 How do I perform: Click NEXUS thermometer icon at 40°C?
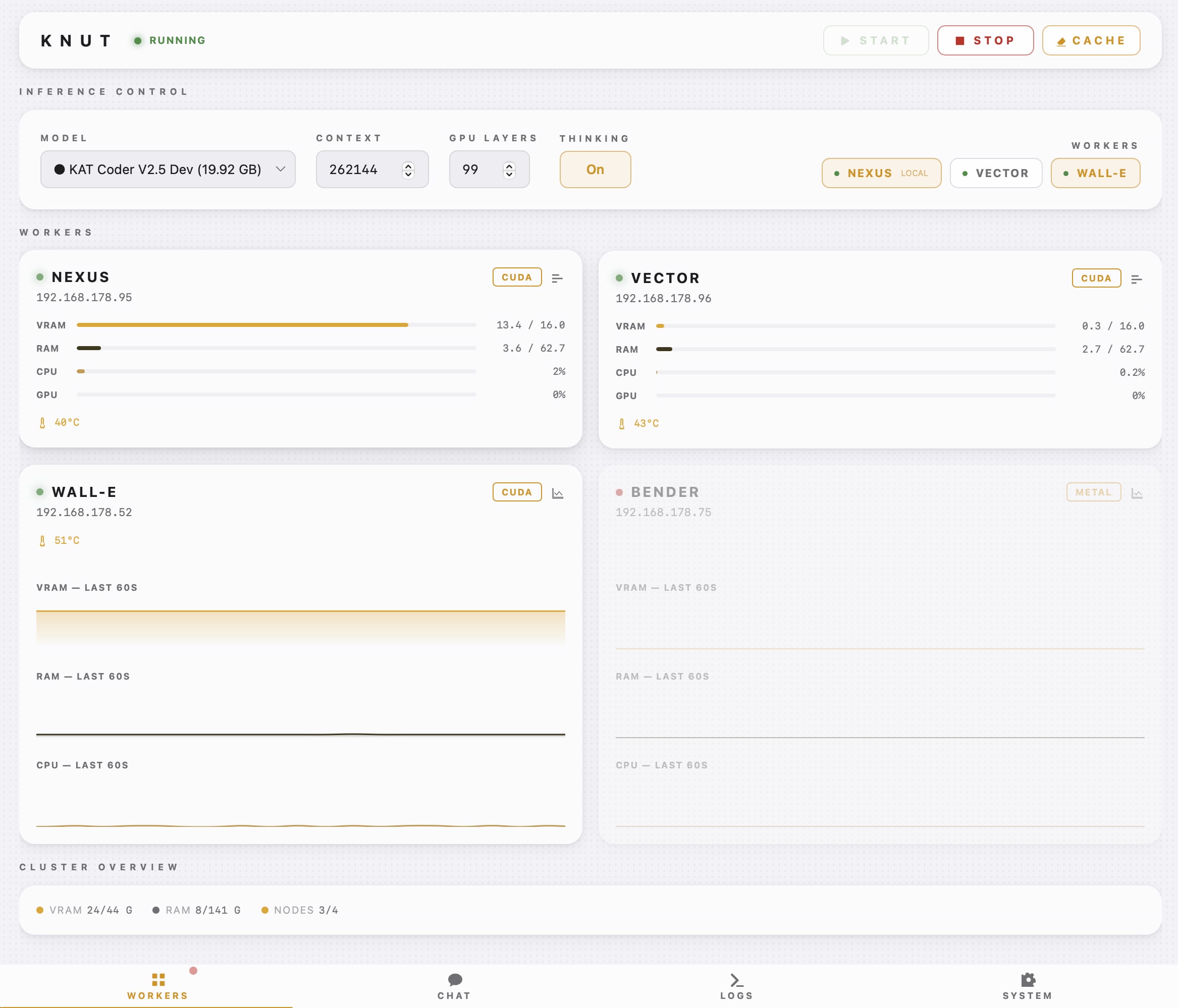[42, 423]
